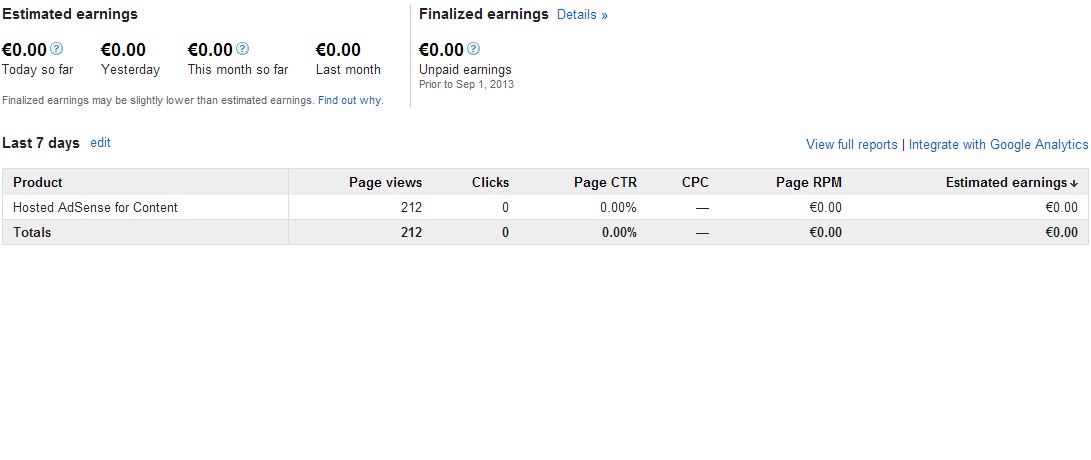Sort by the Page RPM column header
This screenshot has width=1091, height=460.
click(808, 182)
